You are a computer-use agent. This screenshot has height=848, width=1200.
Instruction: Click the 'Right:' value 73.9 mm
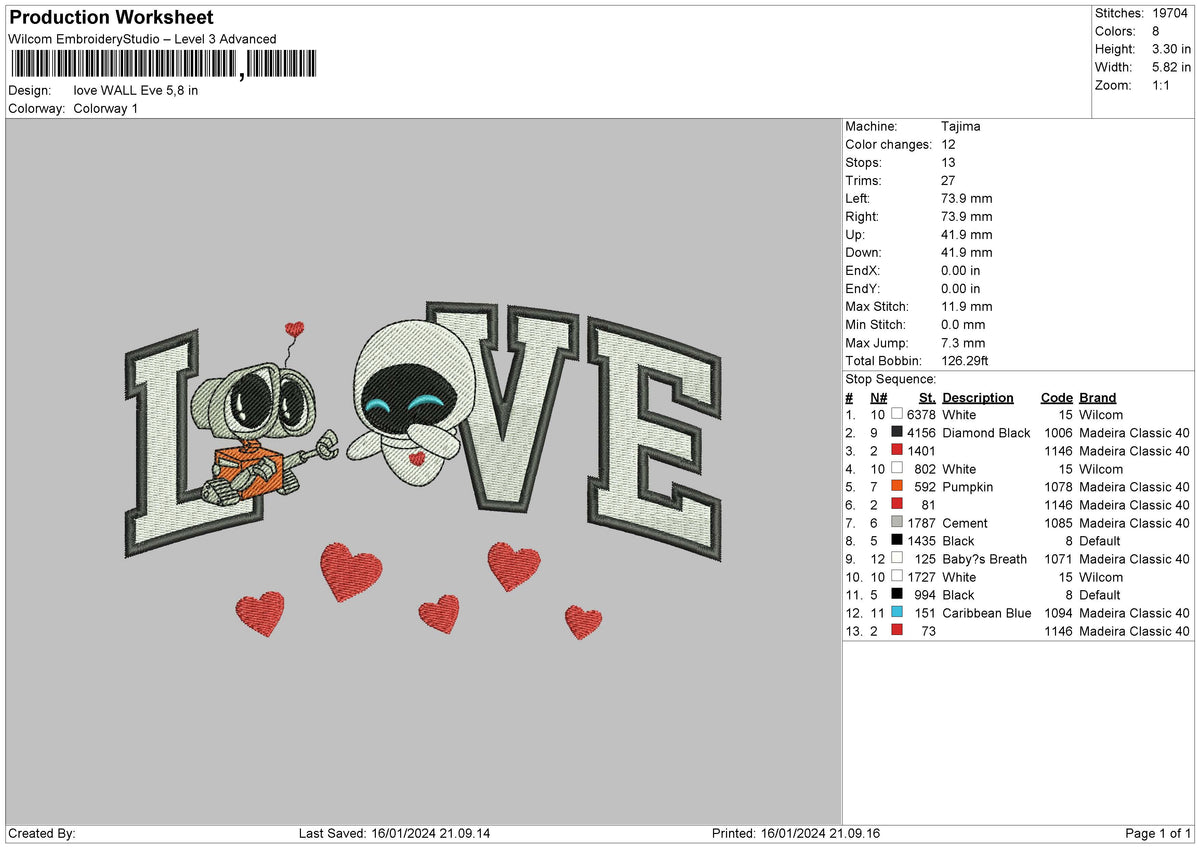[967, 216]
